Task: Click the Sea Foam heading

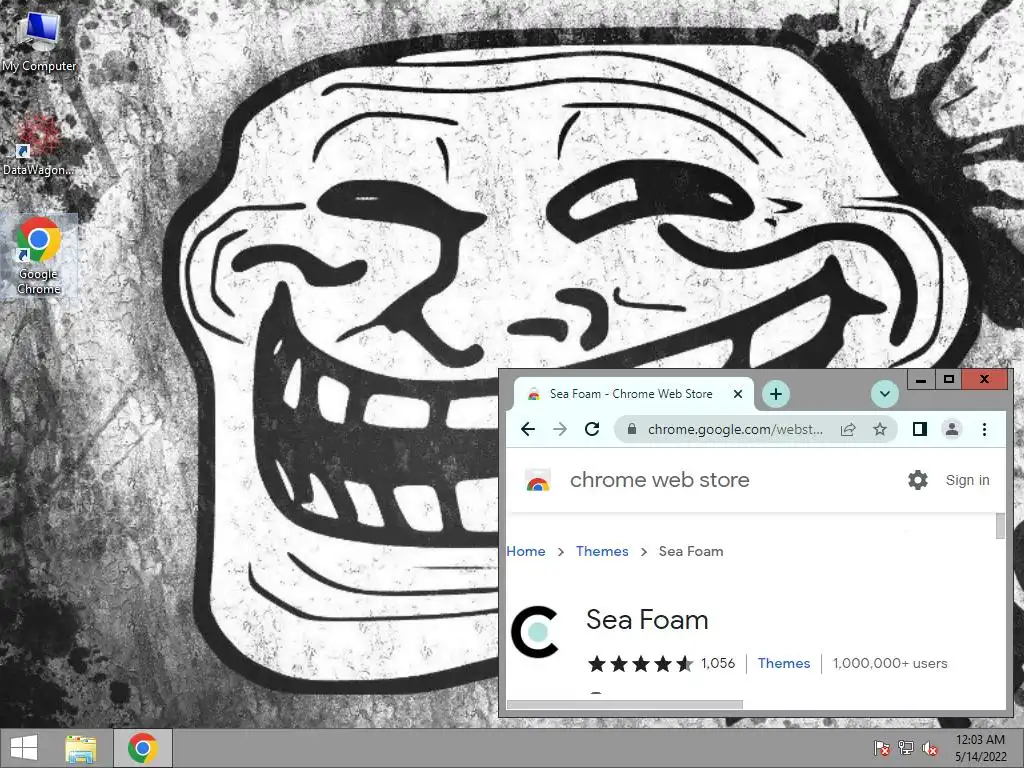Action: 647,620
